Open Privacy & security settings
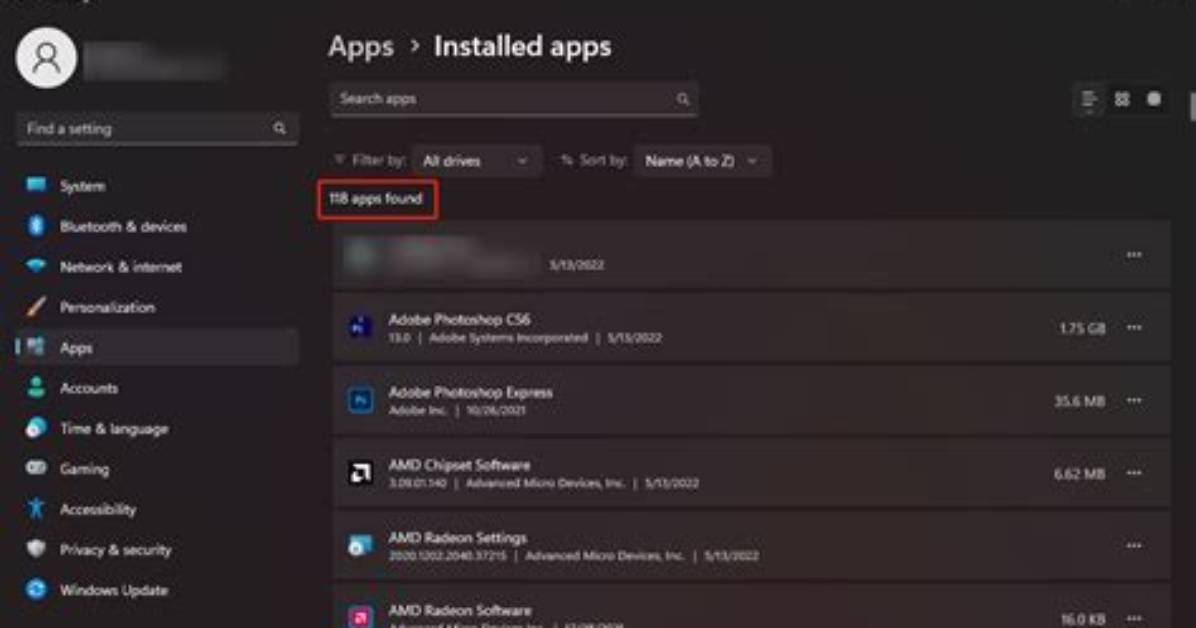Image resolution: width=1196 pixels, height=628 pixels. (157, 549)
